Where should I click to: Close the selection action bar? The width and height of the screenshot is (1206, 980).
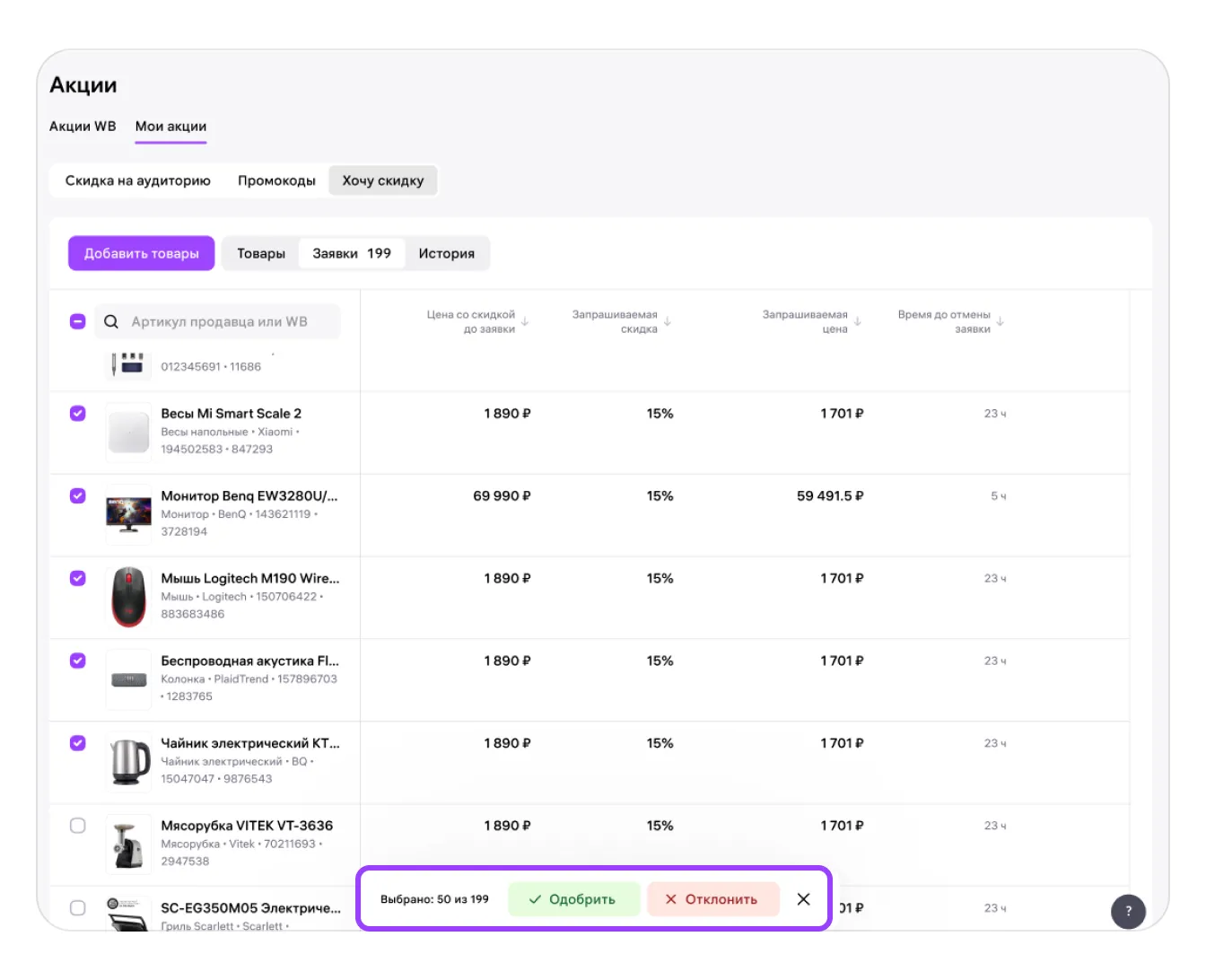(x=803, y=899)
